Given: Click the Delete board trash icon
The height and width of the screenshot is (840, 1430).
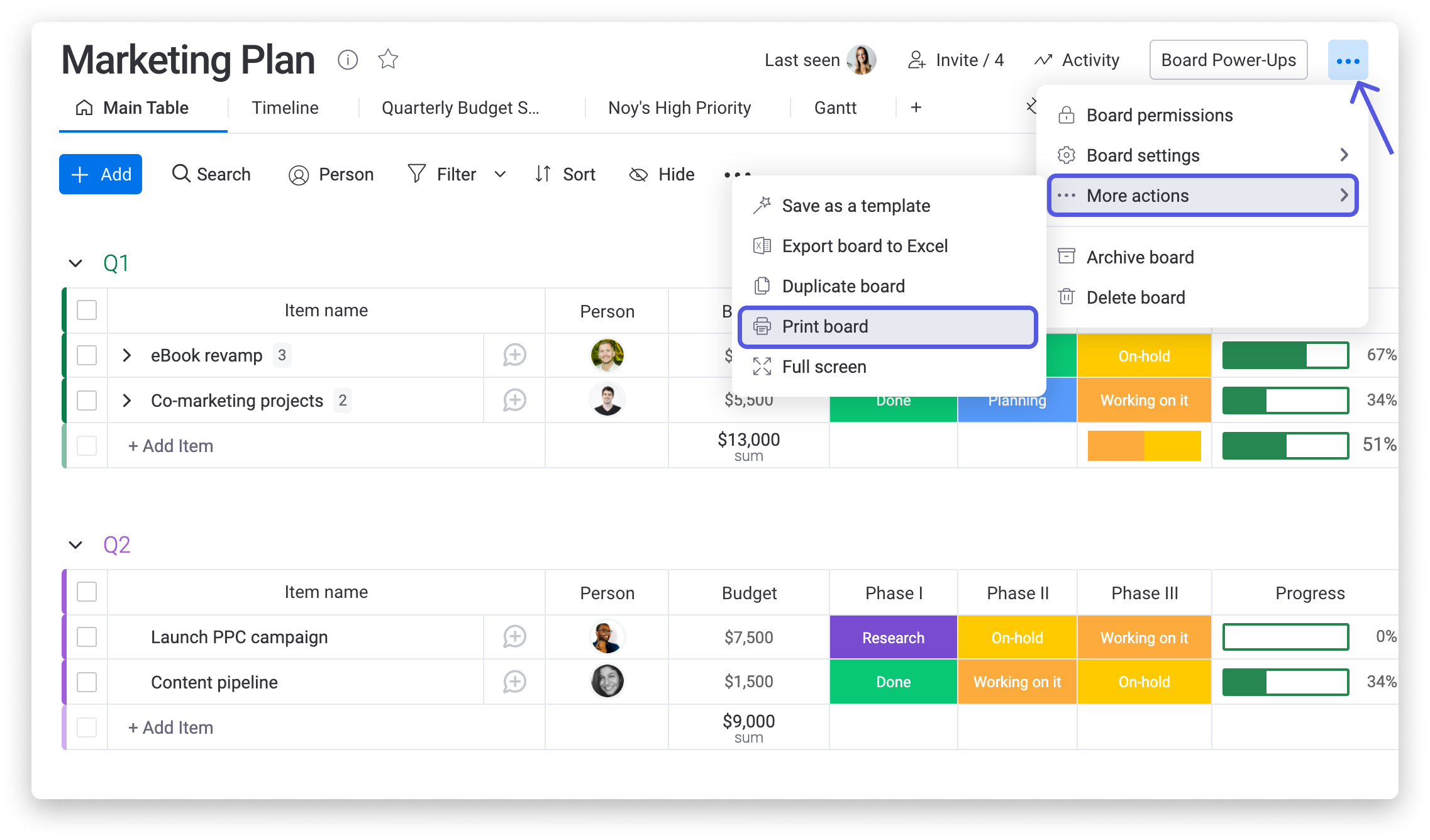Looking at the screenshot, I should coord(1067,296).
